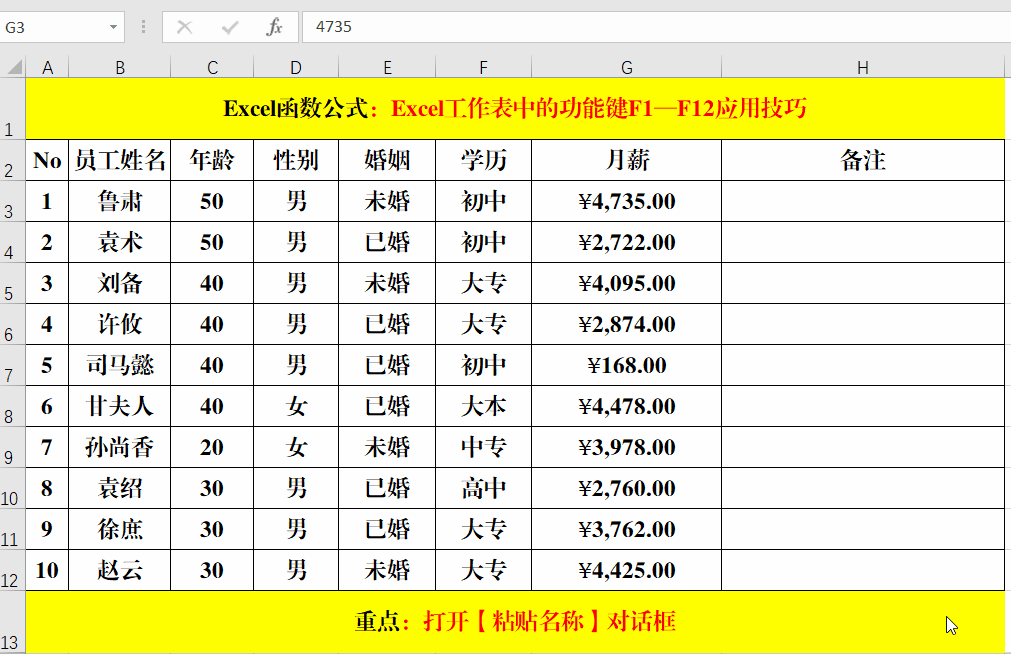Select salary cell ¥2,874.00
Screen dimensions: 1011x654
(627, 324)
